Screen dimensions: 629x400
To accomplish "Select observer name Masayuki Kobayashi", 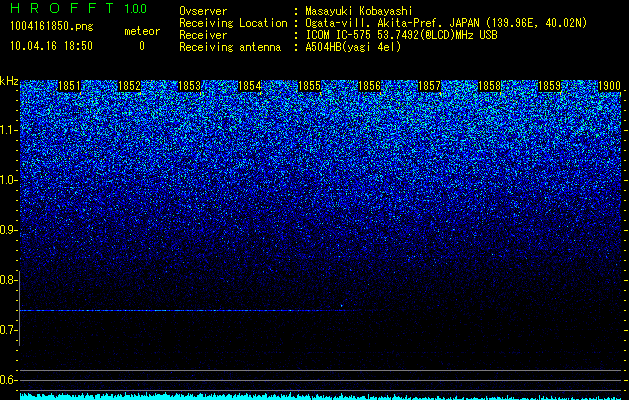I will [359, 12].
